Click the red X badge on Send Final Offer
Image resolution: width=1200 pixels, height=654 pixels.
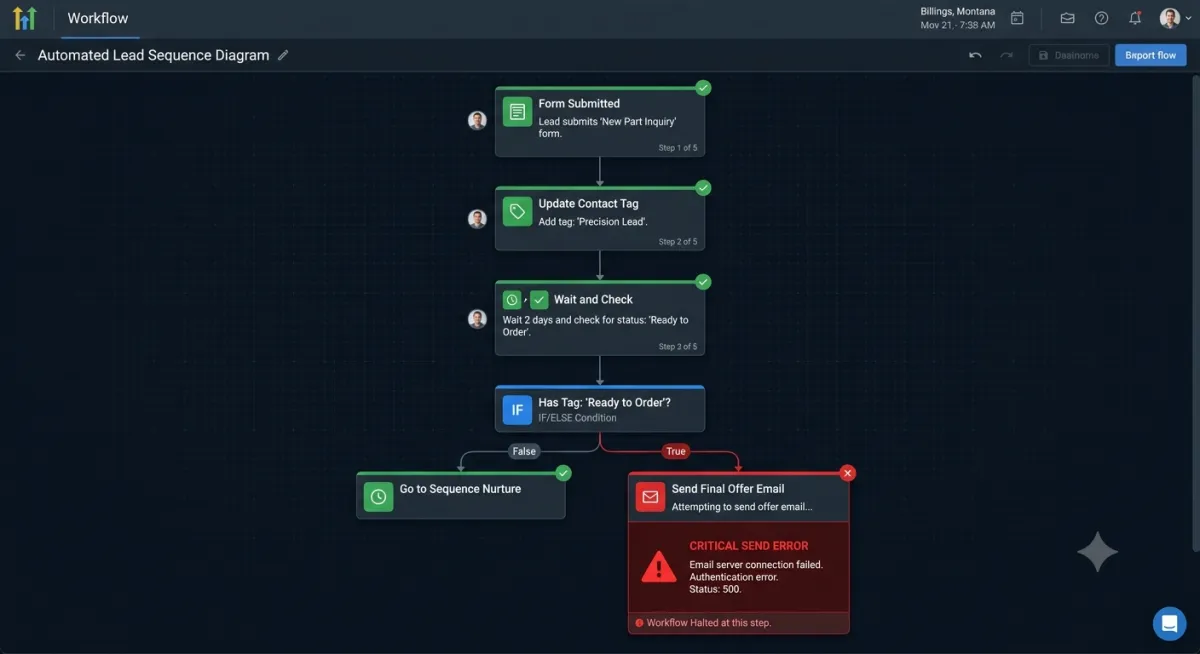tap(848, 473)
